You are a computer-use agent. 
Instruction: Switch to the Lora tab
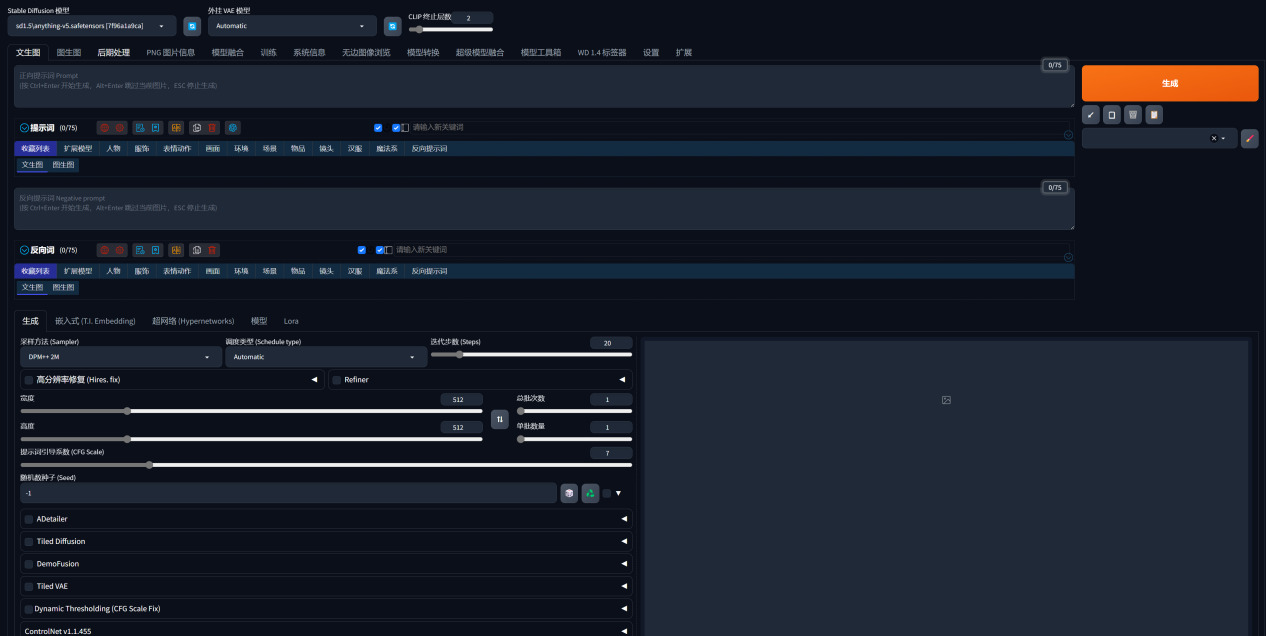point(291,321)
